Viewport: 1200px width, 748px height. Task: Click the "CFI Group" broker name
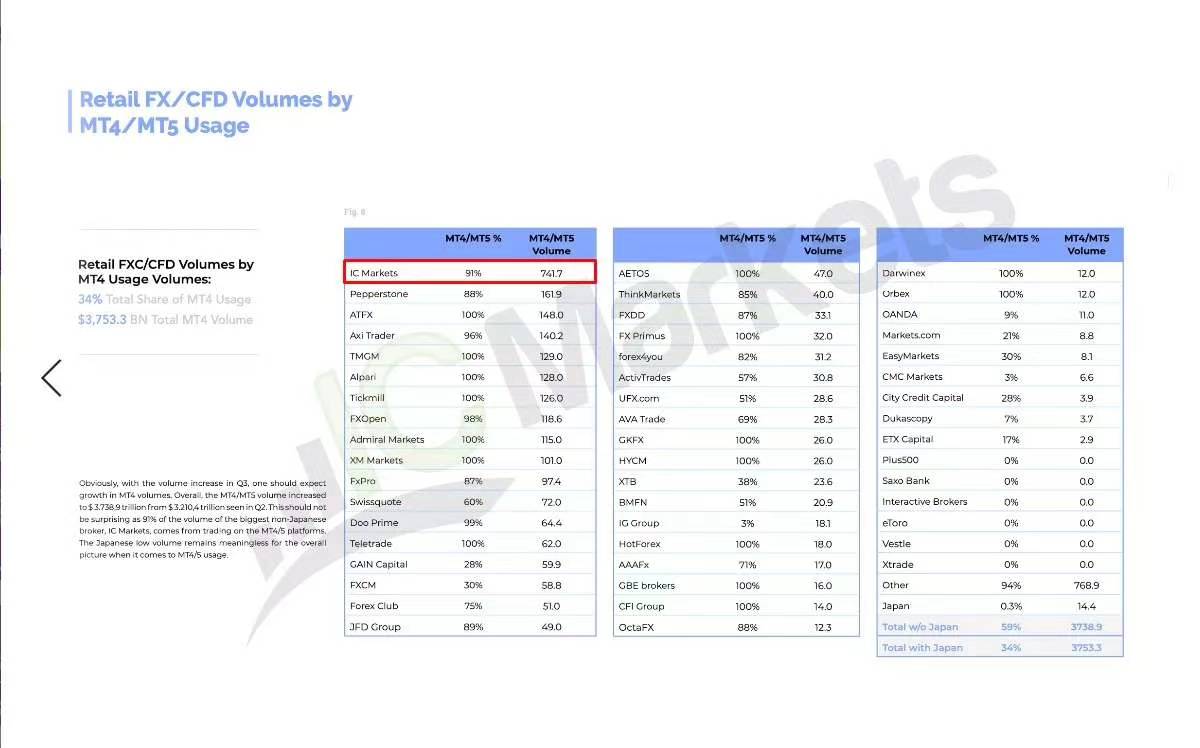point(641,606)
